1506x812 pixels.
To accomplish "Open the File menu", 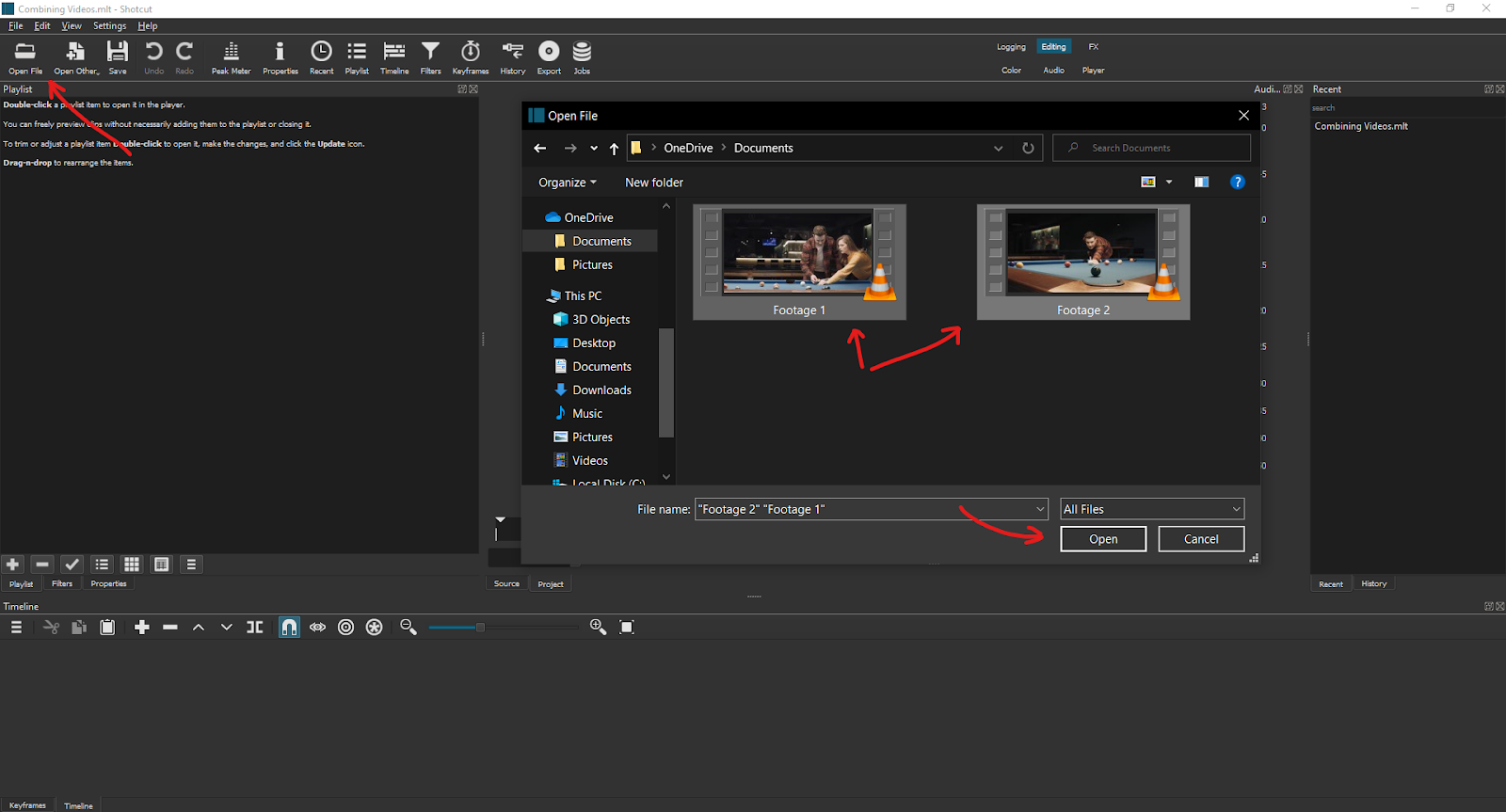I will [x=15, y=26].
